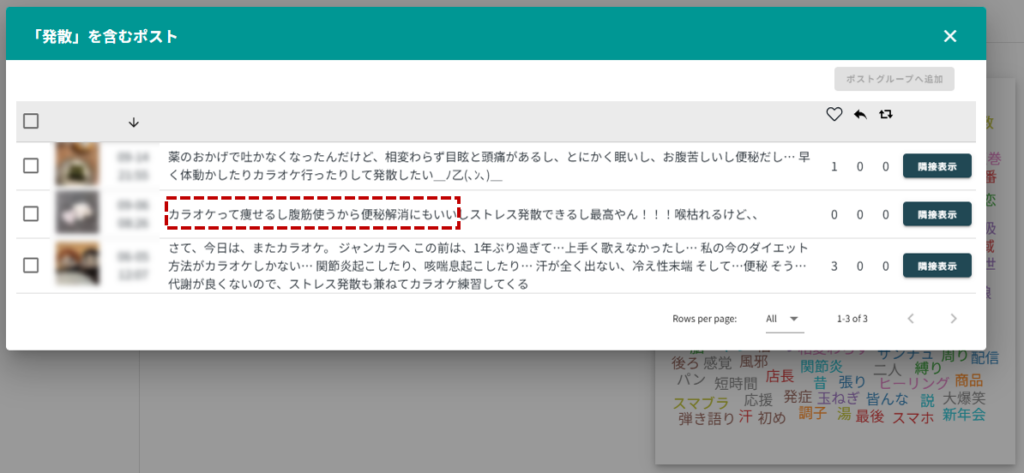This screenshot has width=1024, height=473.
Task: Check the first post starting with 薬のおかげで
Action: (x=31, y=166)
